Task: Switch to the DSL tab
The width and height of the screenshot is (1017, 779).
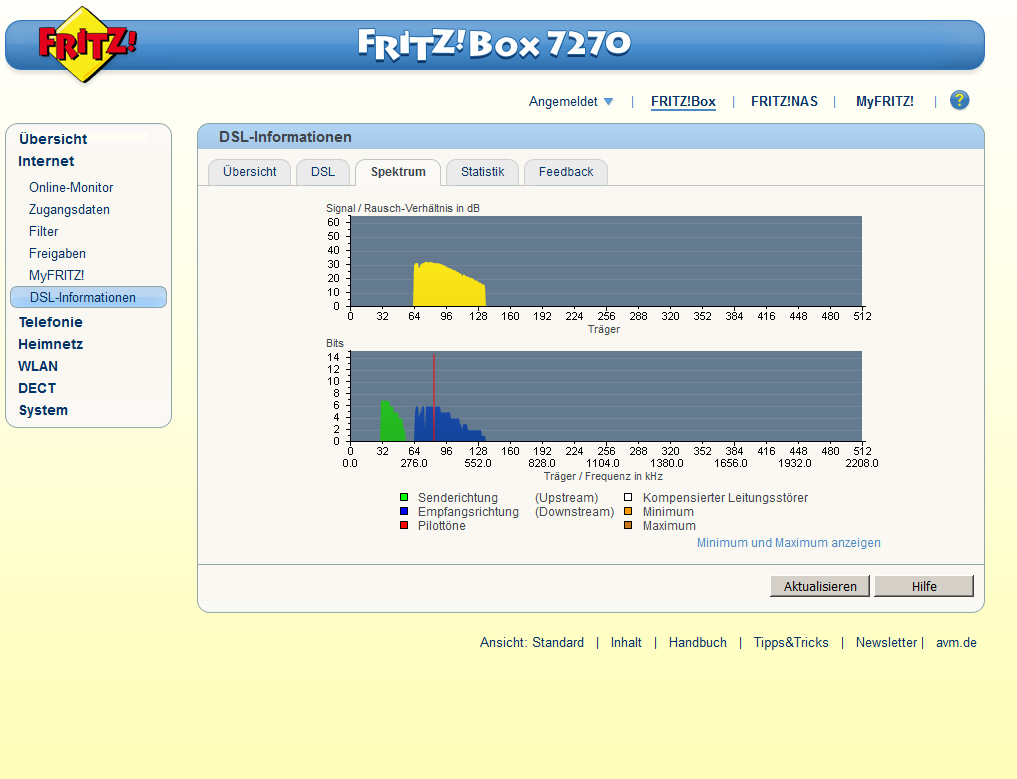Action: [x=323, y=173]
